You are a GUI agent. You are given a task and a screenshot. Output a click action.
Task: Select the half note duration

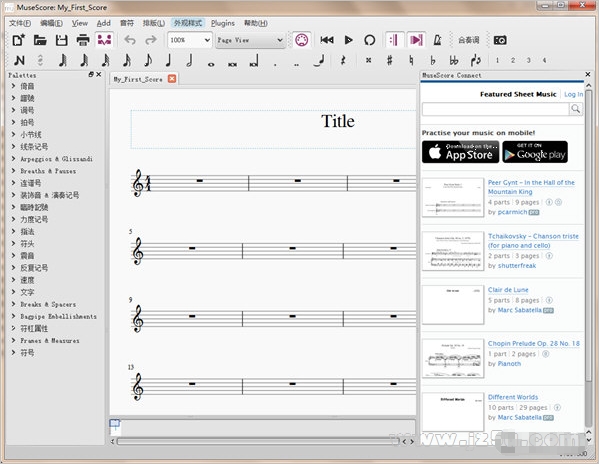coord(189,60)
